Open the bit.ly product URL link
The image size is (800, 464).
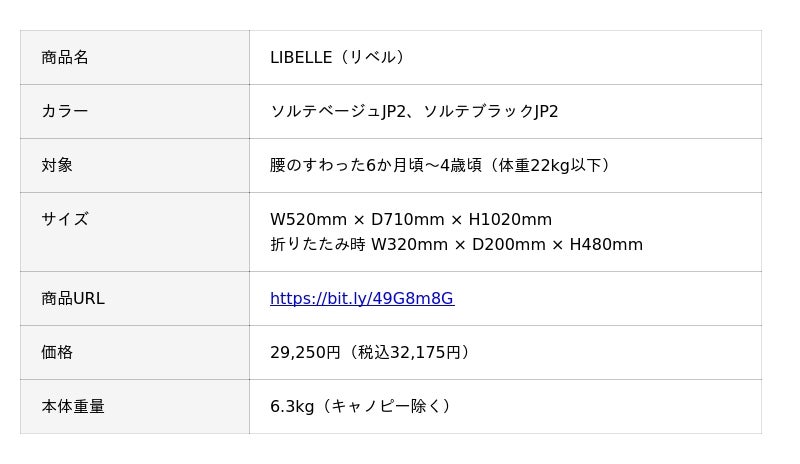pos(361,299)
